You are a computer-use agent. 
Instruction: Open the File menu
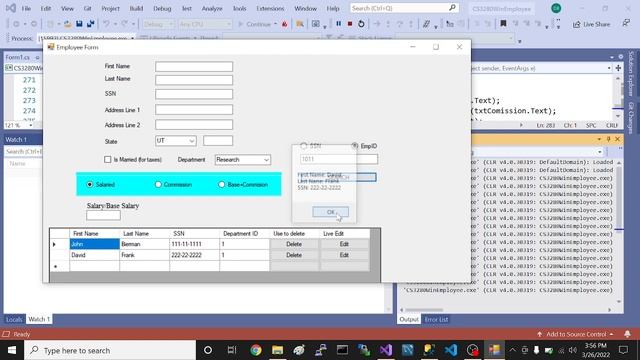point(26,8)
